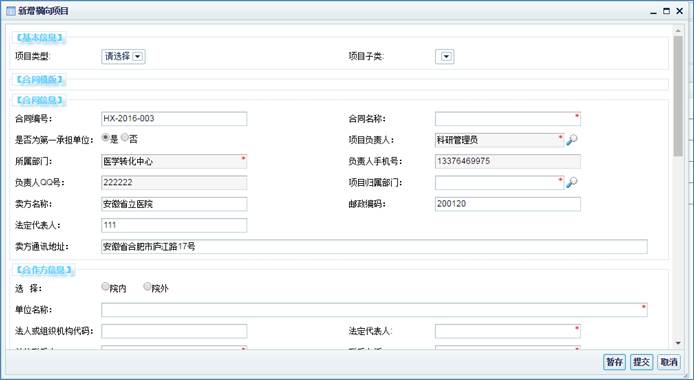
Task: Click the 卖方名称 field 安徽省立医院
Action: (x=174, y=204)
